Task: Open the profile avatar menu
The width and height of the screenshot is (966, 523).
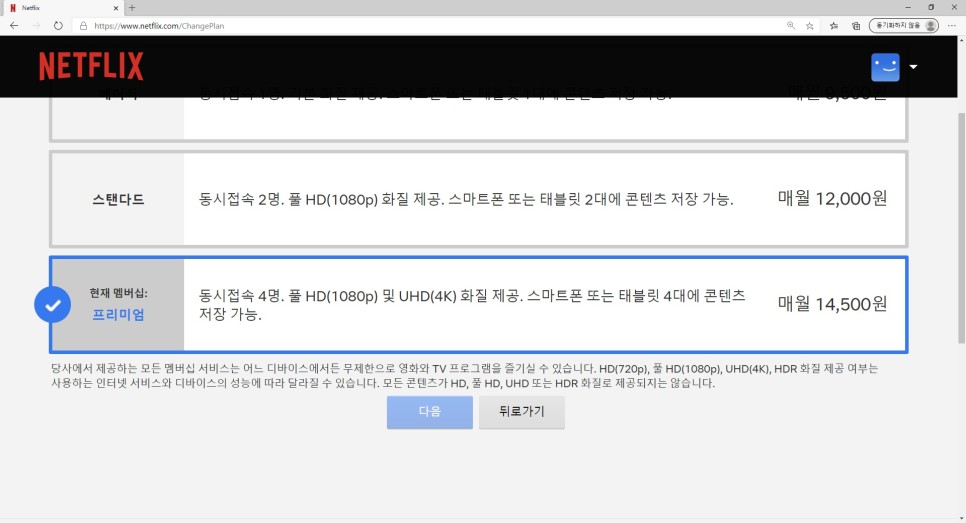Action: pos(885,67)
